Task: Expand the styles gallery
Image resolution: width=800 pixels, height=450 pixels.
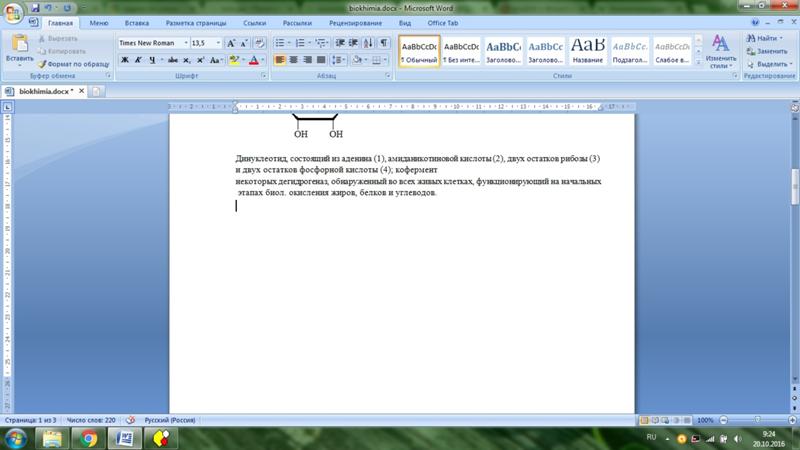Action: (698, 62)
